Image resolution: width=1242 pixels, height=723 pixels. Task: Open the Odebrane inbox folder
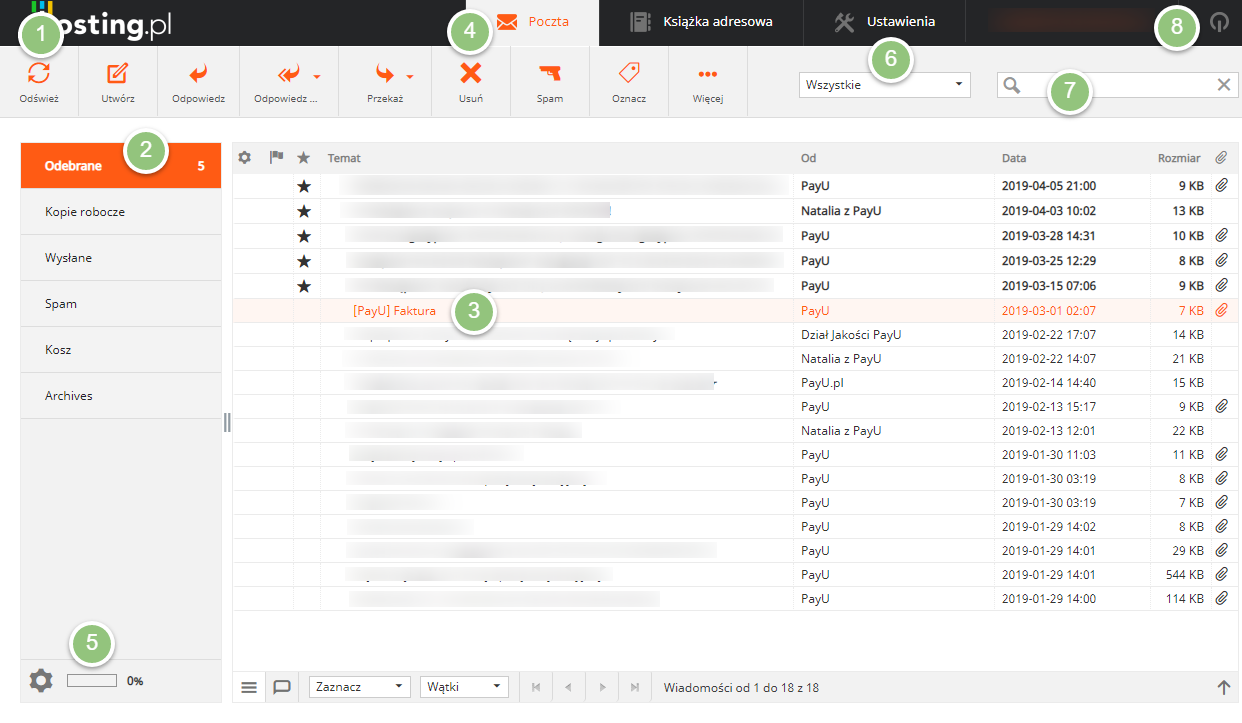pyautogui.click(x=121, y=166)
